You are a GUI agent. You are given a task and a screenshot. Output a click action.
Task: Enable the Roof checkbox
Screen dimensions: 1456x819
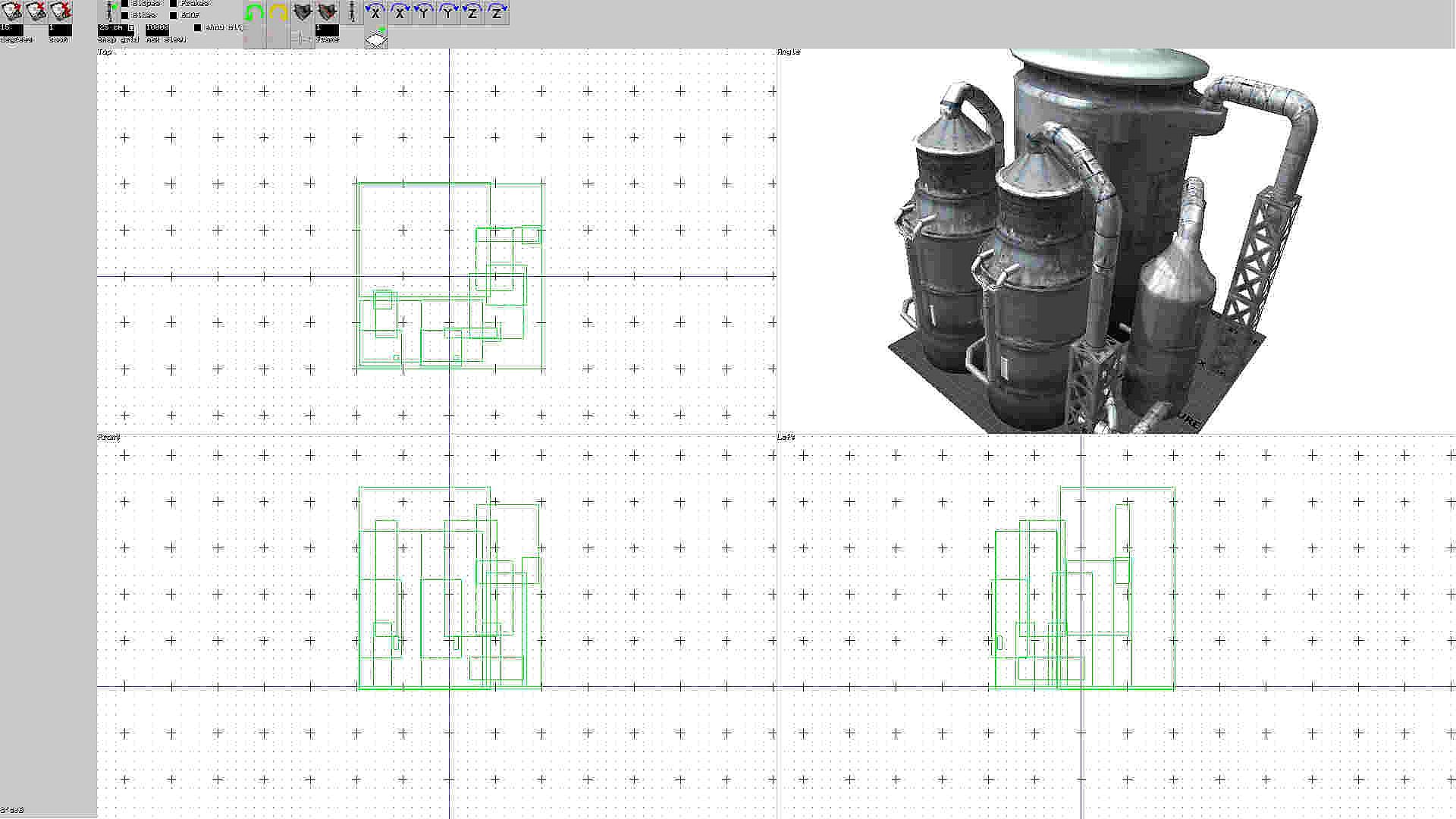pyautogui.click(x=174, y=15)
